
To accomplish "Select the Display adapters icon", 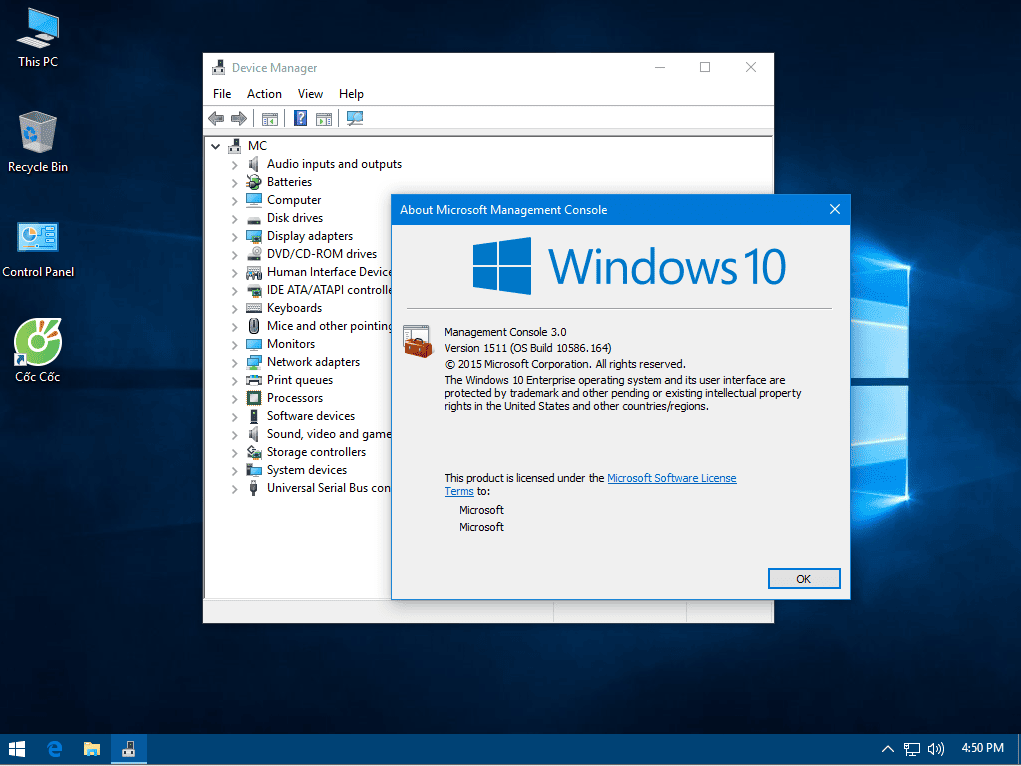I will pos(254,236).
